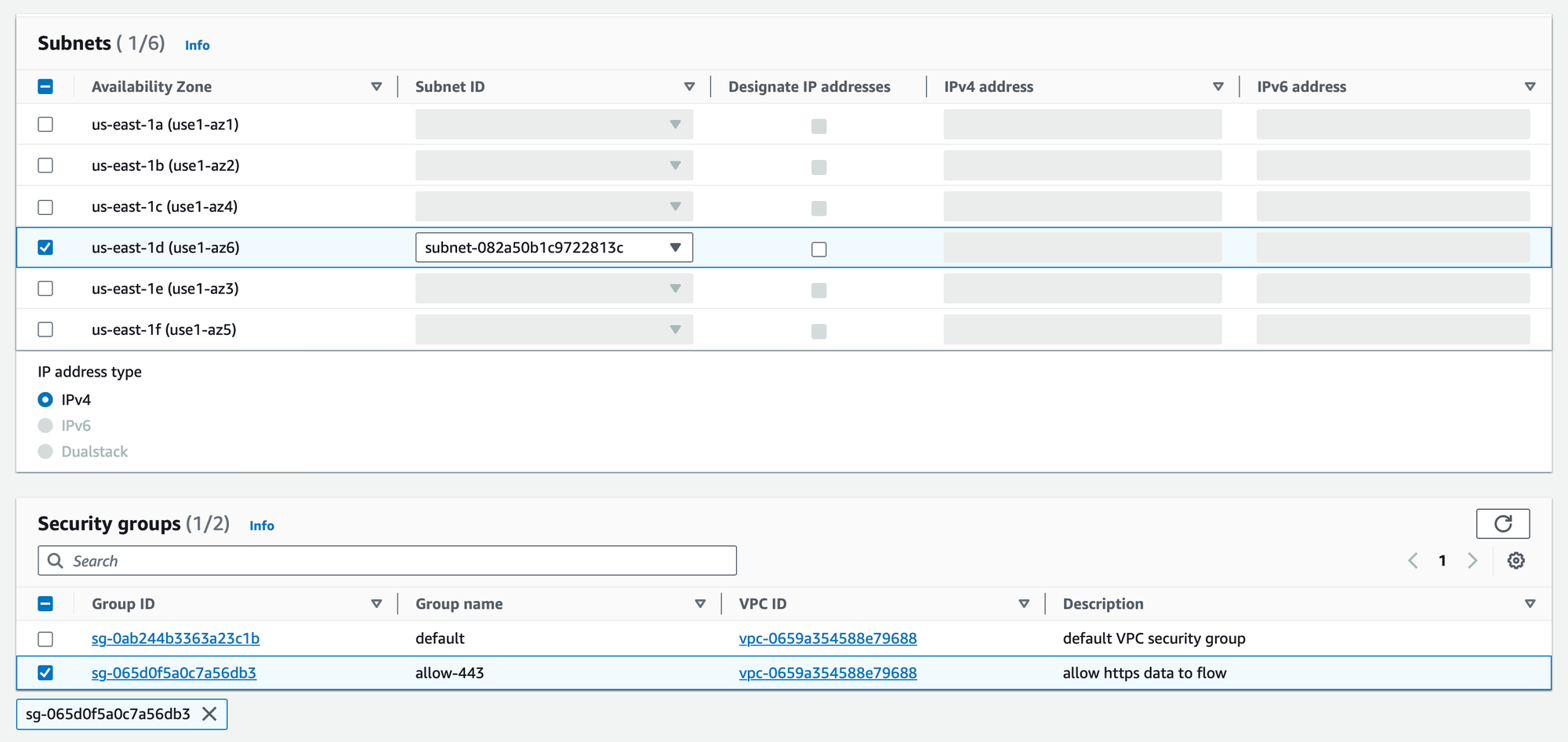The width and height of the screenshot is (1568, 742).
Task: Click page number 1 in pagination
Action: pyautogui.click(x=1442, y=560)
